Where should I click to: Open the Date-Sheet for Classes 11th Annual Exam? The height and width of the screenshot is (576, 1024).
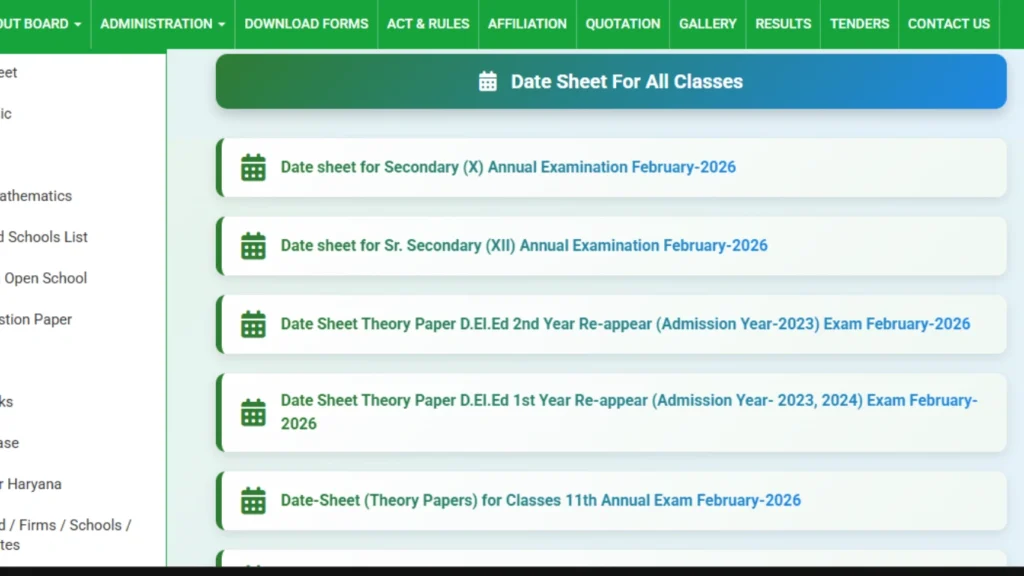[x=541, y=500]
